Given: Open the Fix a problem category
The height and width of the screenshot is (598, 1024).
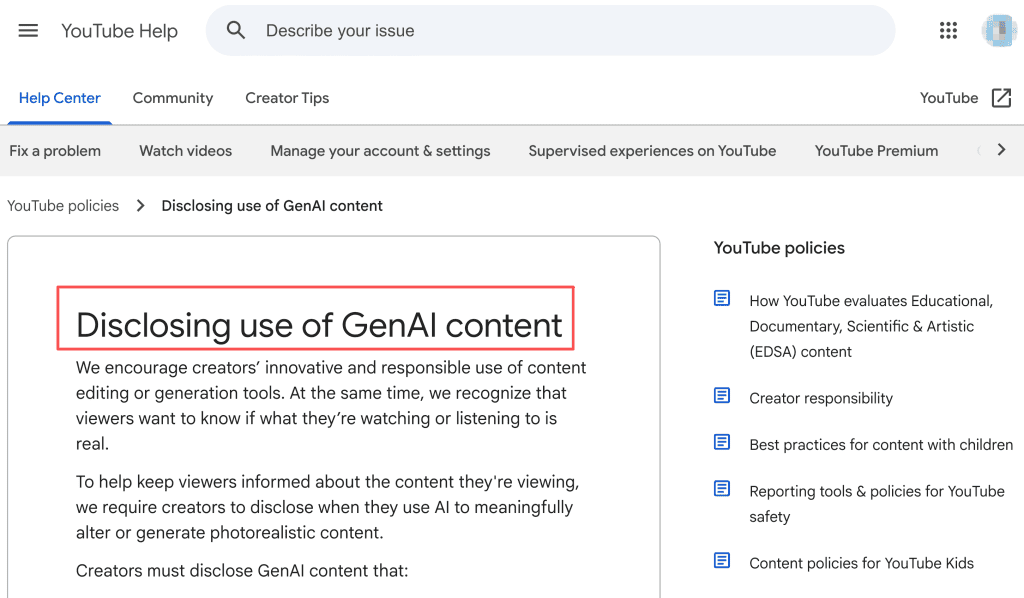Looking at the screenshot, I should tap(55, 151).
